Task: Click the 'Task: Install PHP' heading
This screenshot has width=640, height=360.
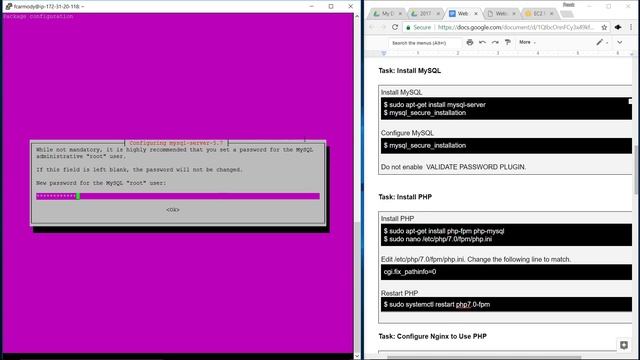Action: 405,197
